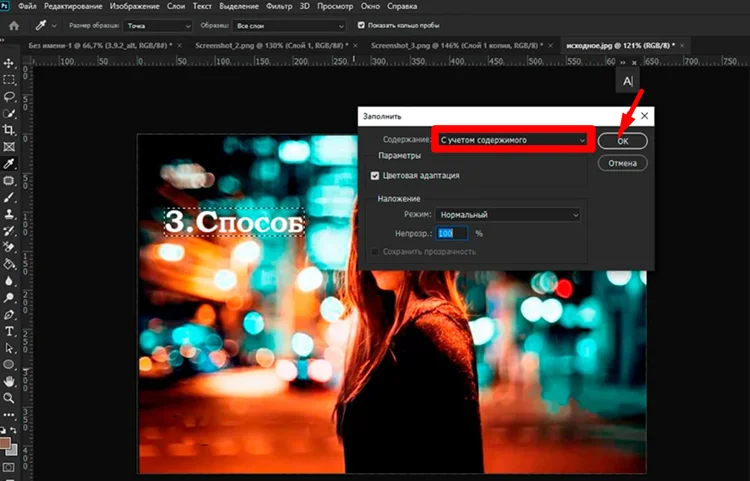Click the selected '3.Способ' text on canvas
The width and height of the screenshot is (750, 481).
coord(234,222)
